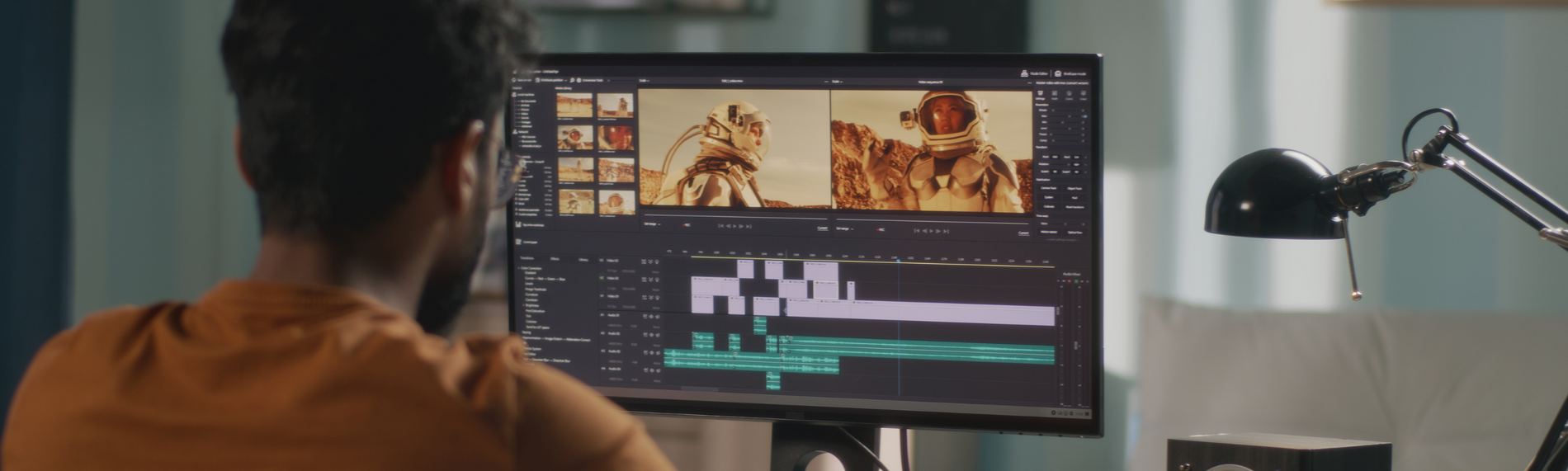
Task: Select the astronaut face close-up thumbnail in media library
Action: pyautogui.click(x=616, y=137)
